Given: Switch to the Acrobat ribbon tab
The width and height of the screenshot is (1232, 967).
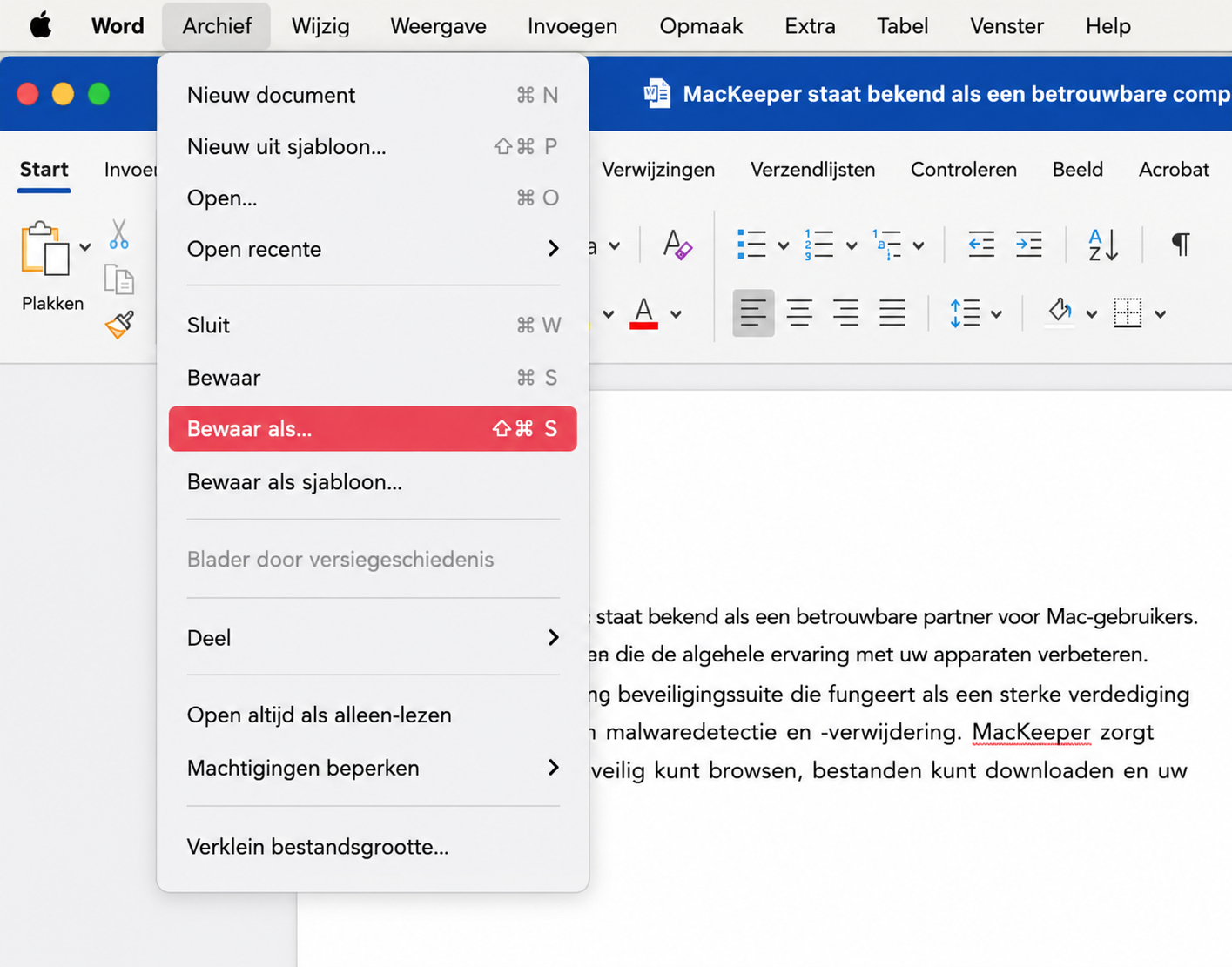Looking at the screenshot, I should [x=1174, y=170].
